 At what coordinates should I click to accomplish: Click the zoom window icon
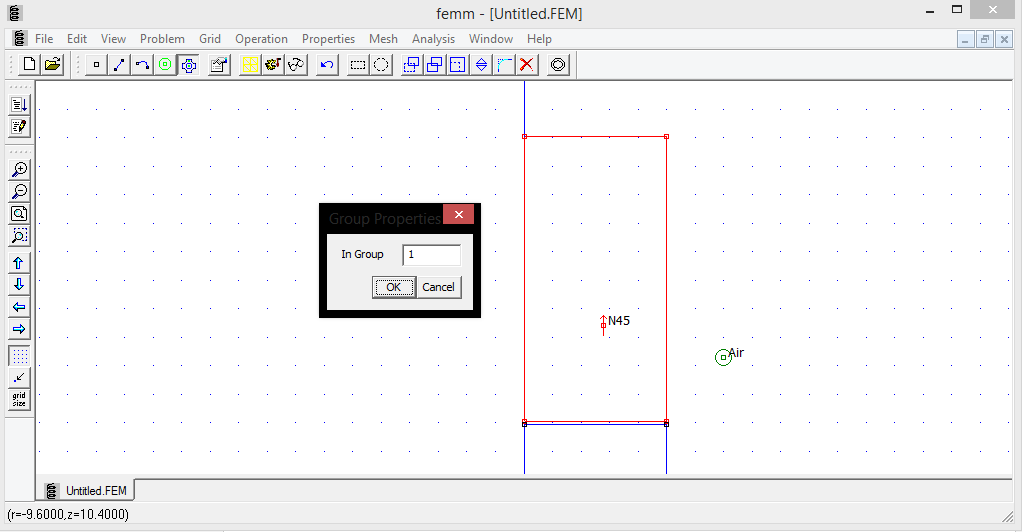point(19,235)
